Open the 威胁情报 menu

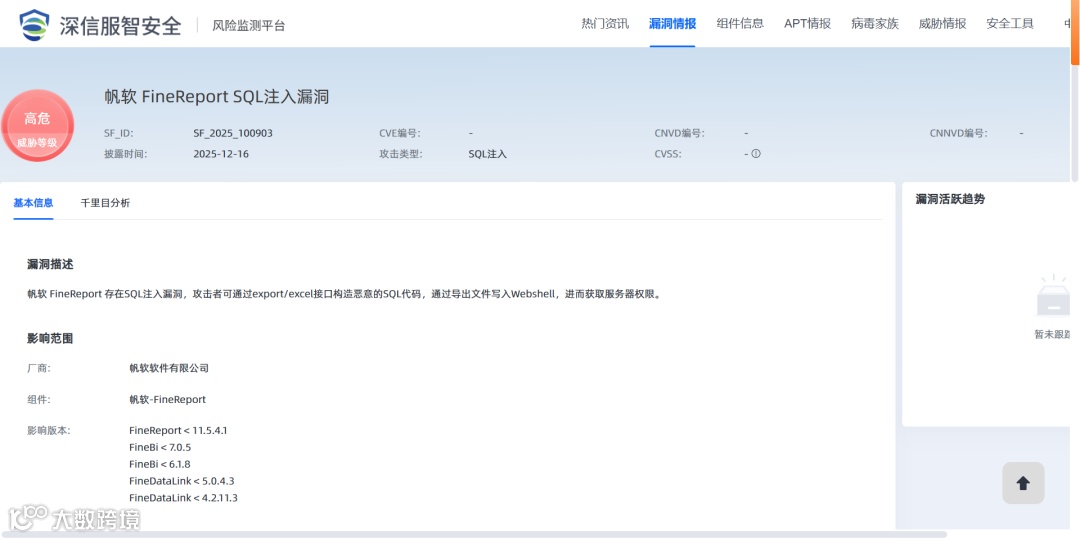(x=942, y=23)
